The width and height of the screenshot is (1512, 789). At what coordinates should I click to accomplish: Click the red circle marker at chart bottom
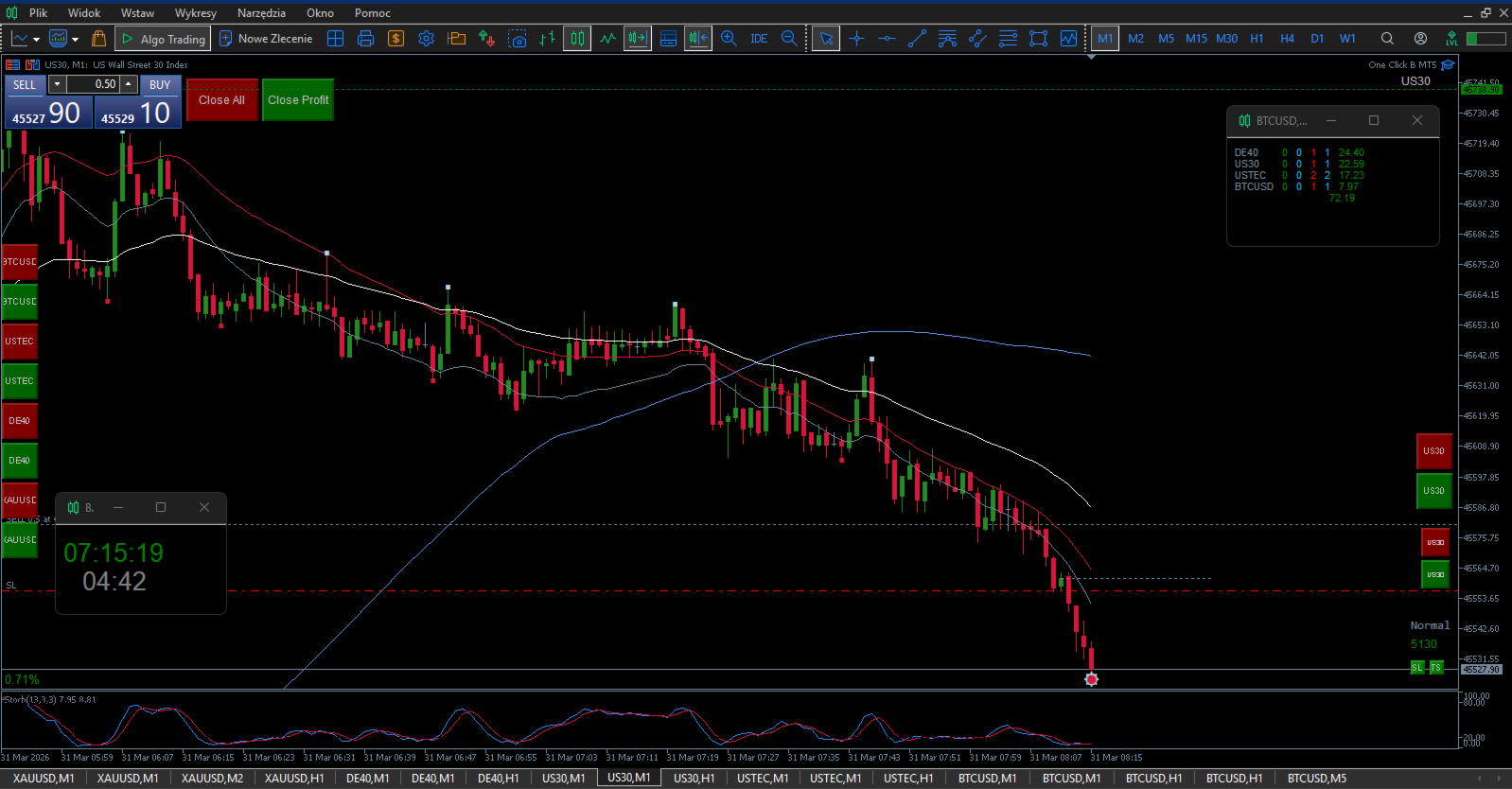pyautogui.click(x=1091, y=679)
